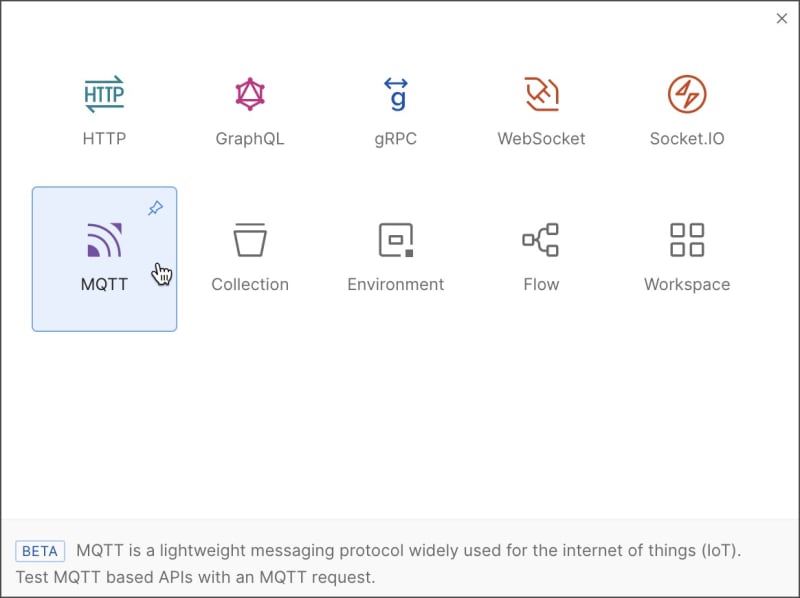Start a Socket.IO request

tap(686, 95)
